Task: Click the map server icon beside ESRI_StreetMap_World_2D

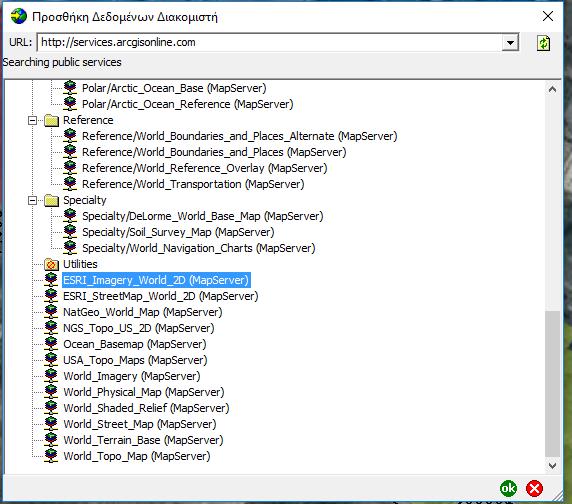Action: tap(51, 295)
